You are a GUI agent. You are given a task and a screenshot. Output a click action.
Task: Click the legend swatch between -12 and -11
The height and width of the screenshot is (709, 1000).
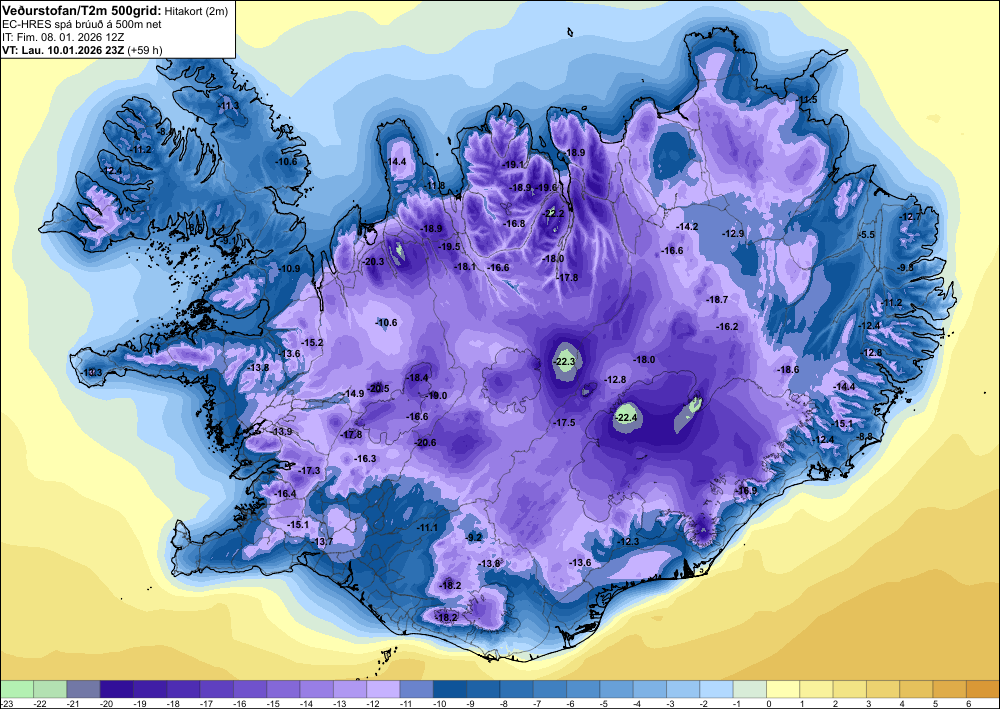pos(383,689)
